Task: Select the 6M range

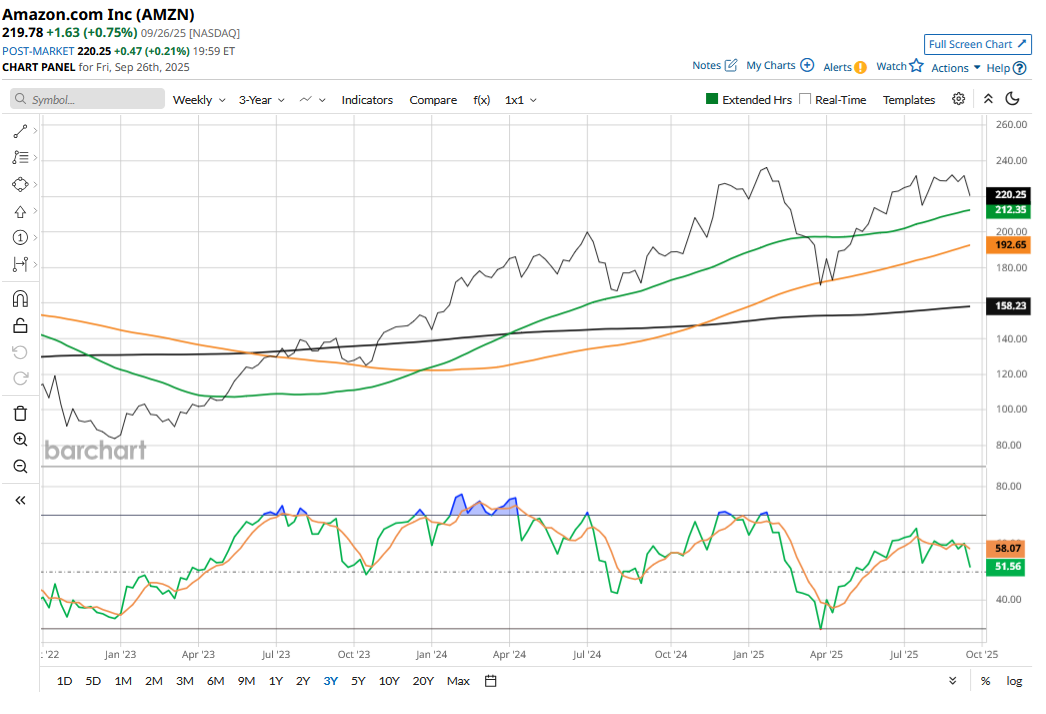Action: tap(215, 681)
